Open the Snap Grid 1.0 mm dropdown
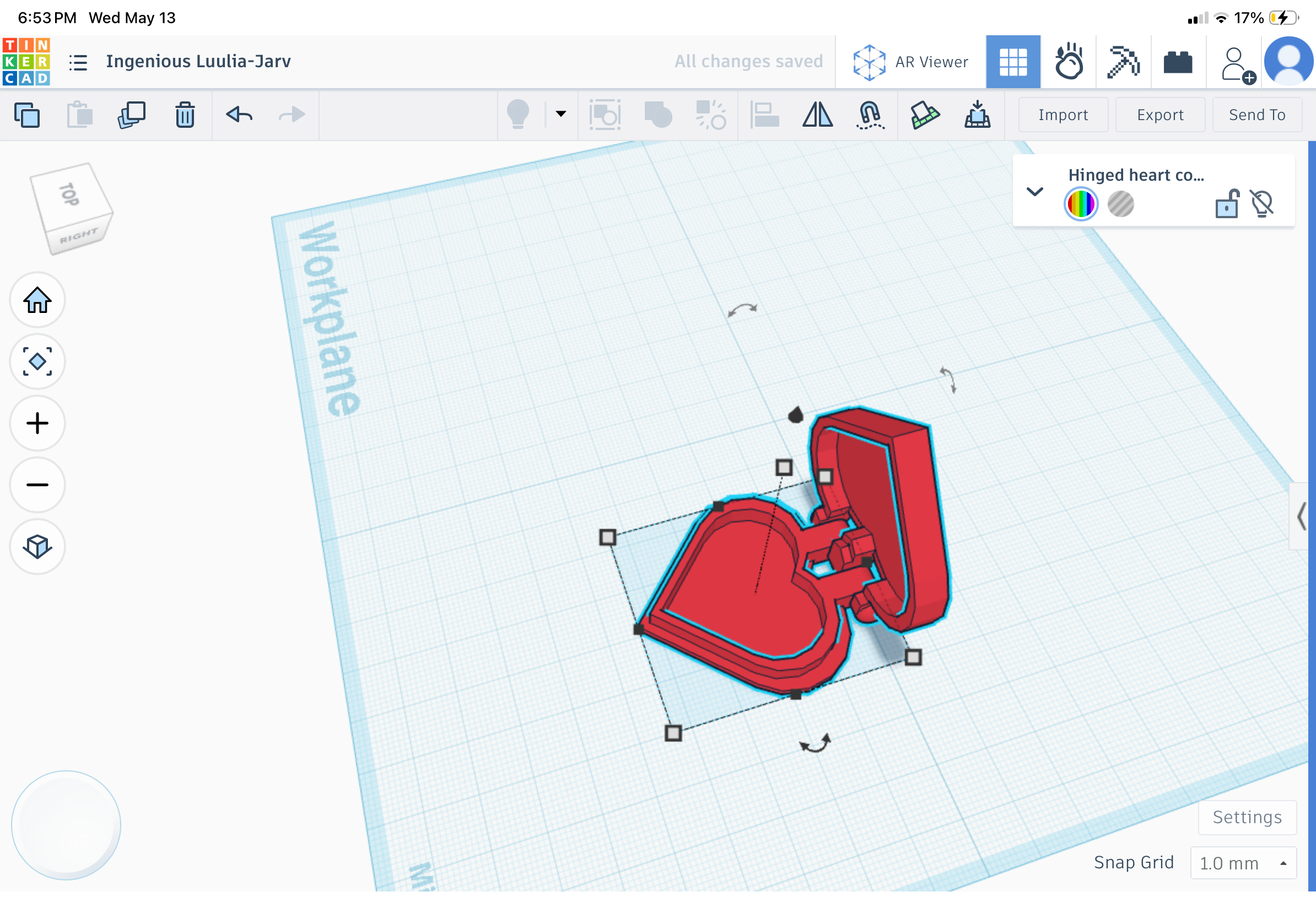The width and height of the screenshot is (1316, 919). (x=1243, y=863)
